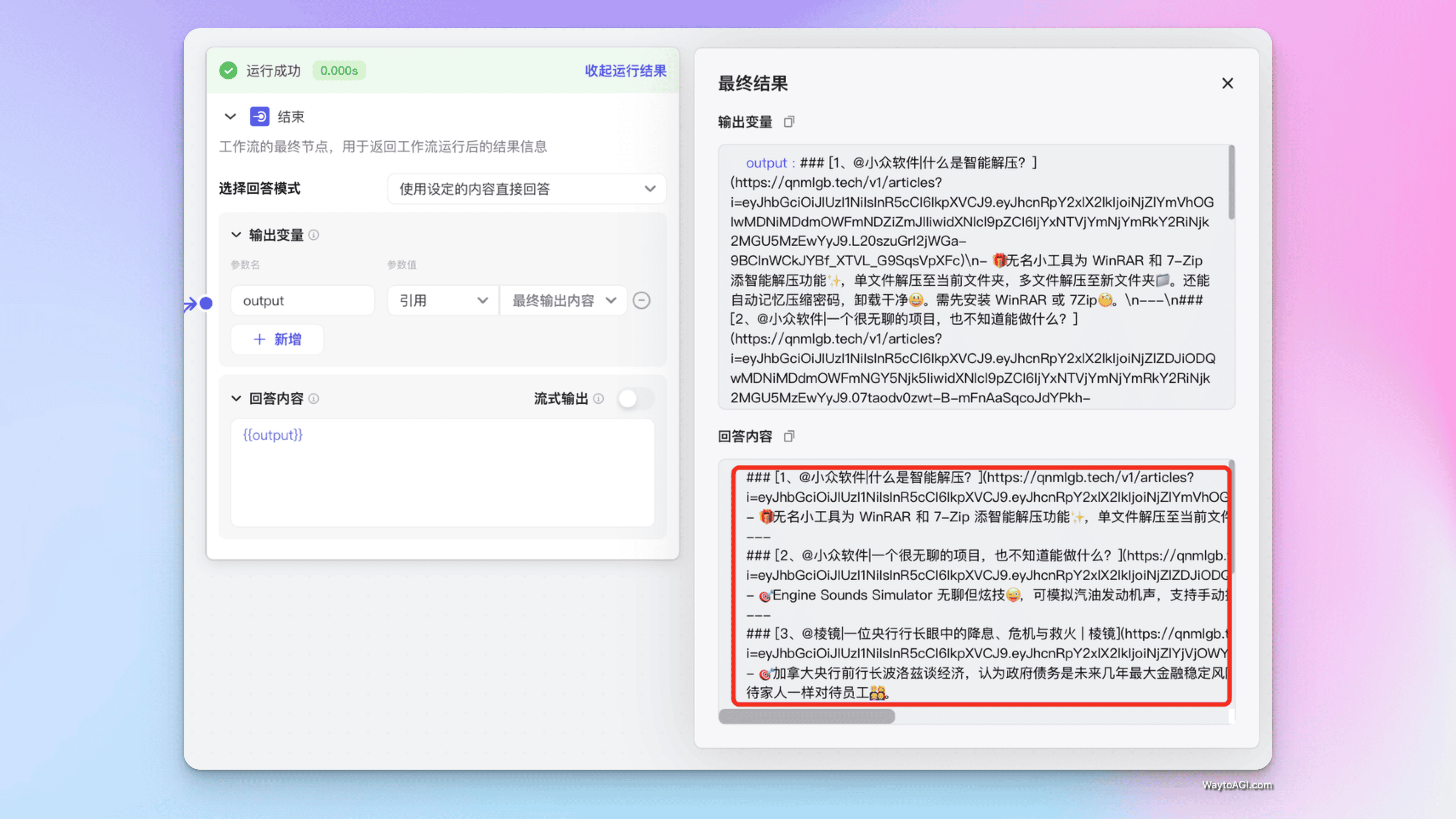Click the {{output}} answer content textbox
This screenshot has width=1456, height=819.
pos(443,472)
